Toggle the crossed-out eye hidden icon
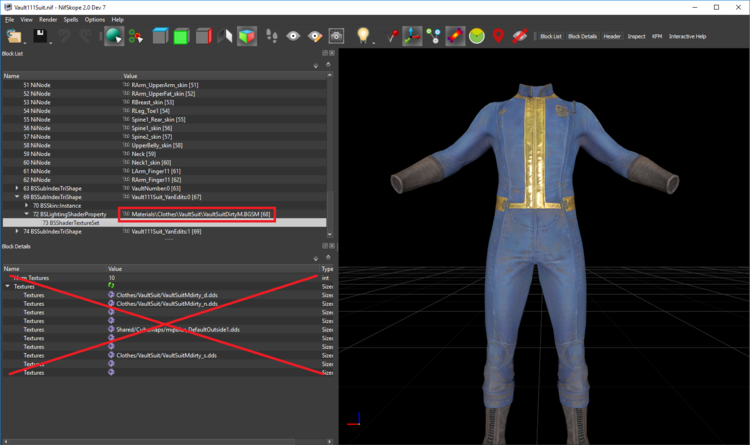The width and height of the screenshot is (750, 445). 520,36
